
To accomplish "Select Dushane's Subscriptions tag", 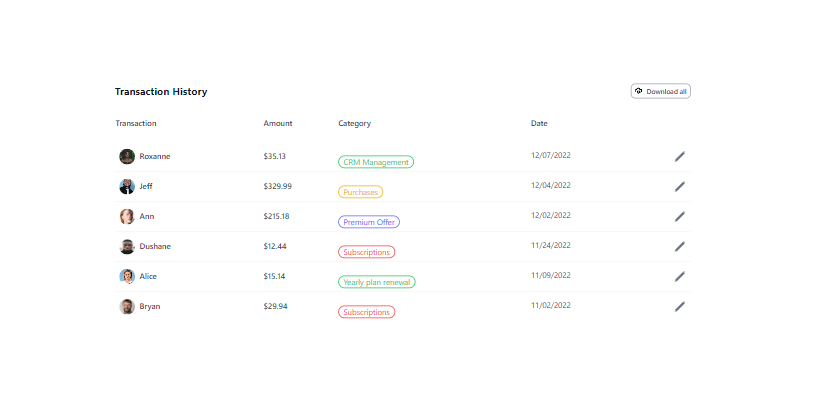I will (366, 252).
